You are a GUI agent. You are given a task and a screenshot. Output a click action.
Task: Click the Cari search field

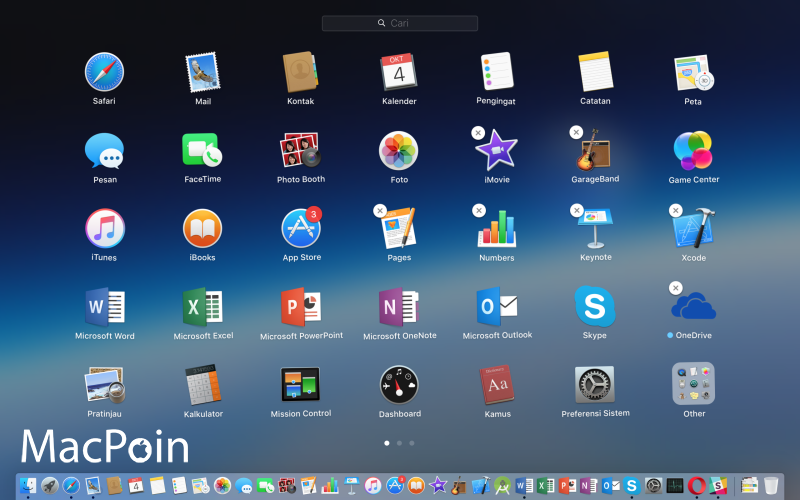(x=400, y=23)
